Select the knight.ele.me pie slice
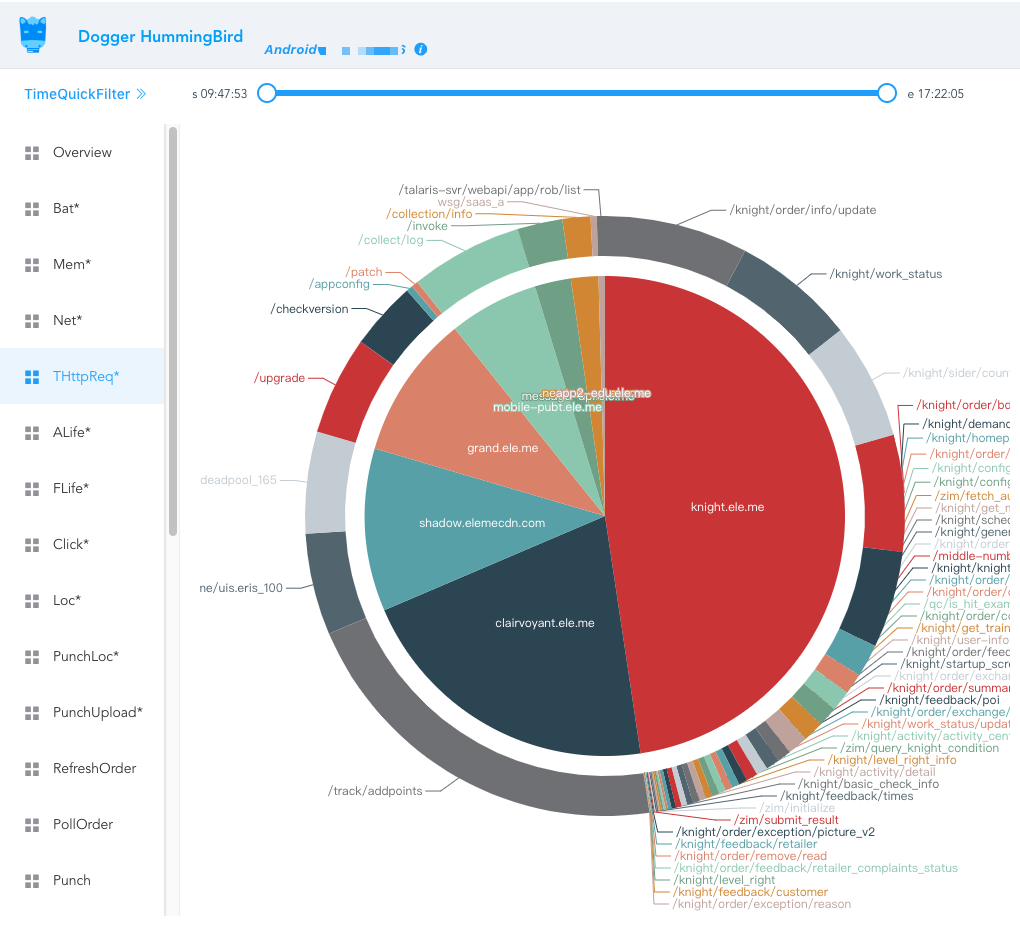 [x=727, y=507]
